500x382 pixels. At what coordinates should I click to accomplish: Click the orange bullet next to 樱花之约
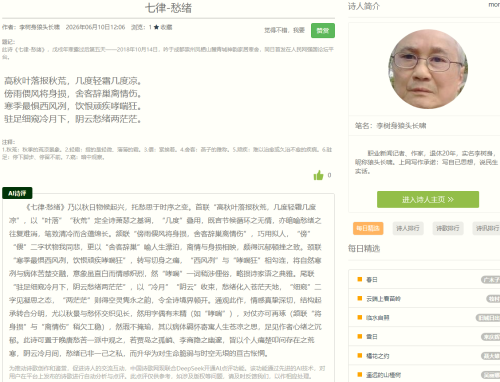[x=360, y=356]
